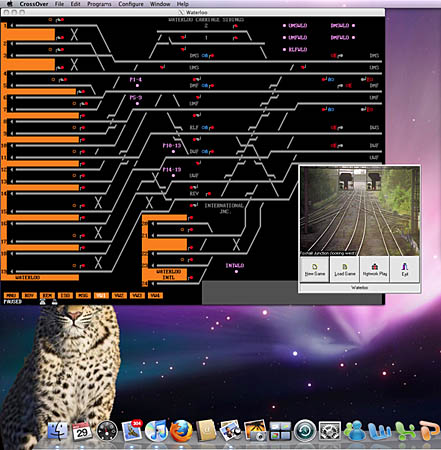This screenshot has height=450, width=441.
Task: Open the Configure menu
Action: point(131,4)
